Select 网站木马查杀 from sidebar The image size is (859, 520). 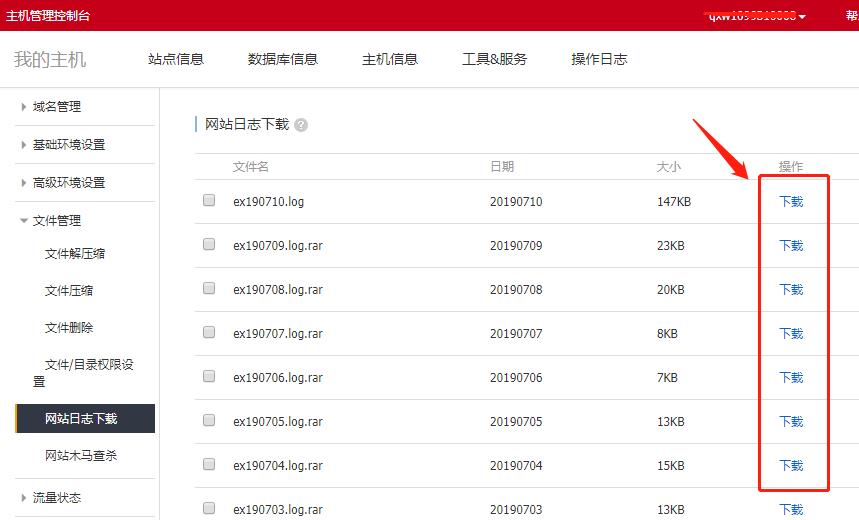click(81, 456)
